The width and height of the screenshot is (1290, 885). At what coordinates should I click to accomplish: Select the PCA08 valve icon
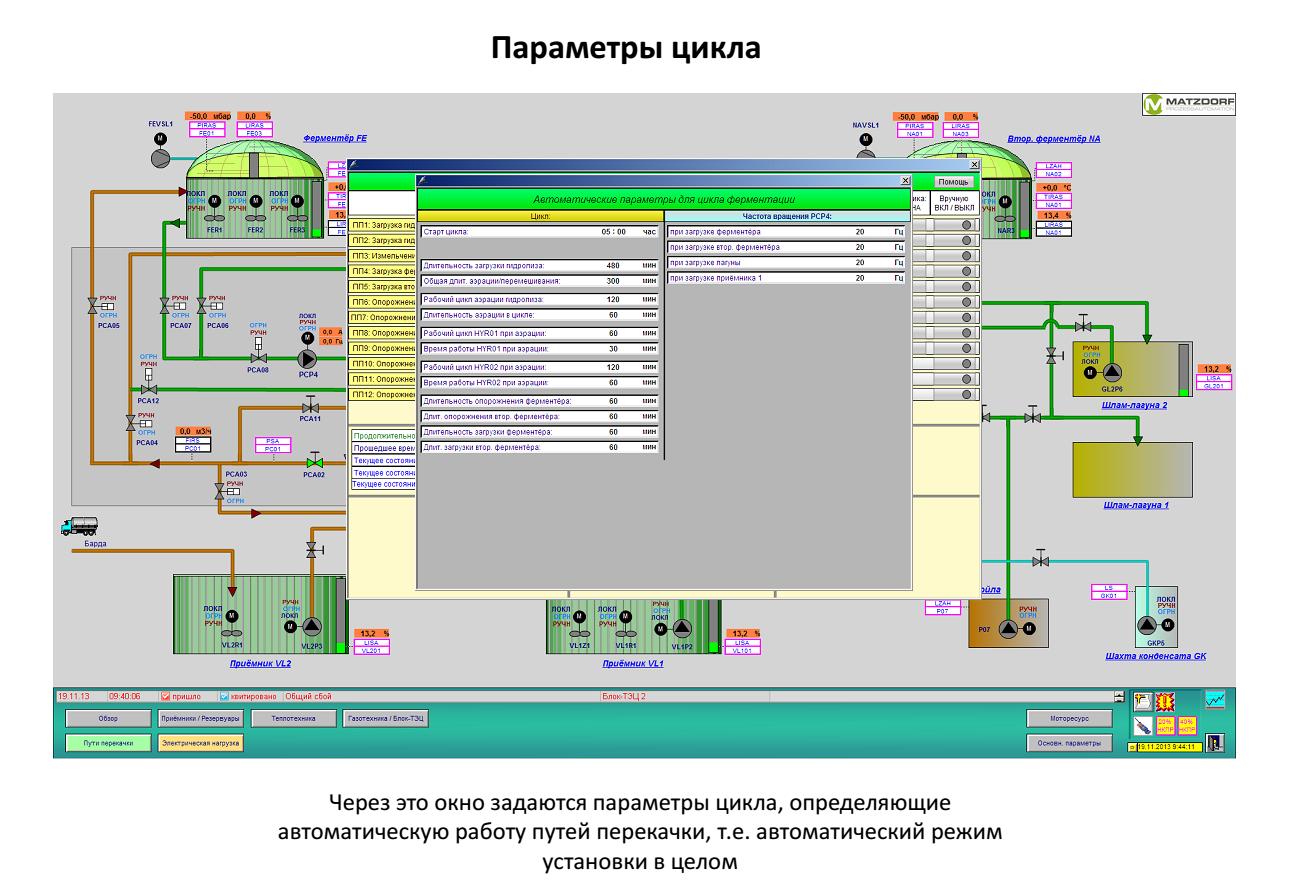coord(259,356)
